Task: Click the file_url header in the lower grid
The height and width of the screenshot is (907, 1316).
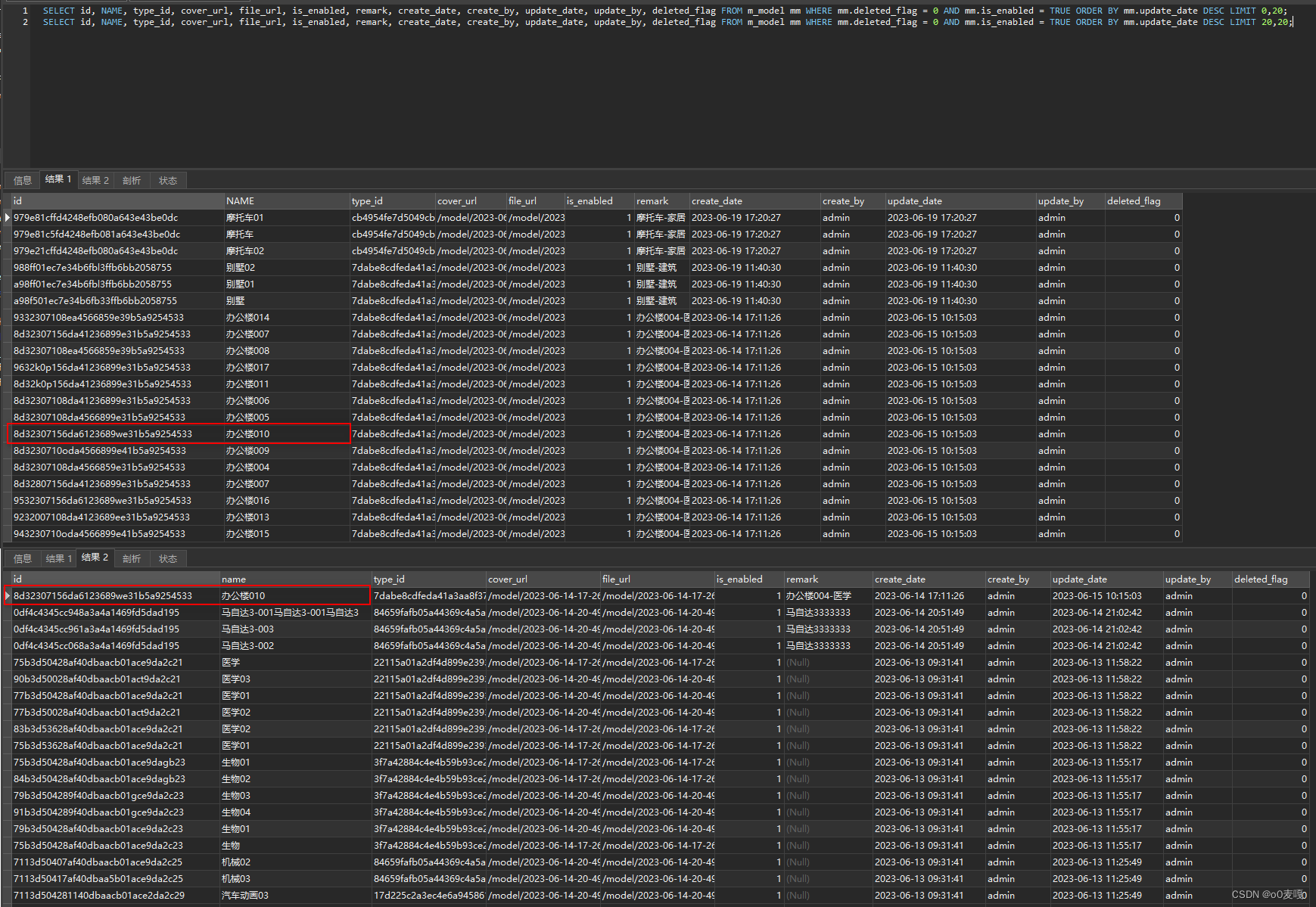Action: [657, 579]
